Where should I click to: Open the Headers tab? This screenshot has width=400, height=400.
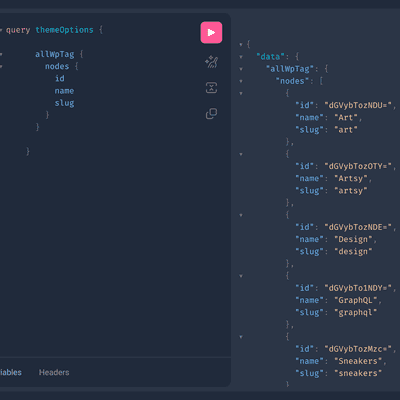point(54,372)
